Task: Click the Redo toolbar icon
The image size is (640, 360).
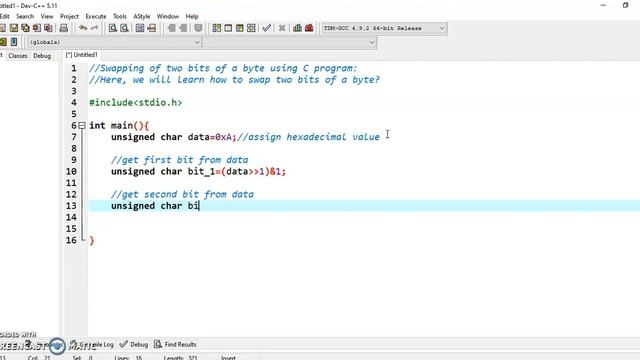Action: (x=95, y=28)
